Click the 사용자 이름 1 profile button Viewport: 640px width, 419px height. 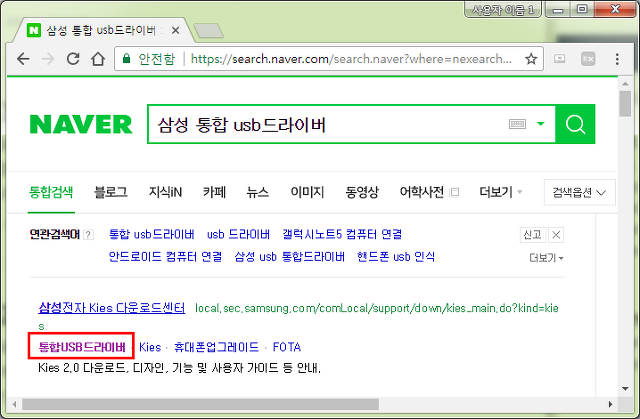(503, 9)
